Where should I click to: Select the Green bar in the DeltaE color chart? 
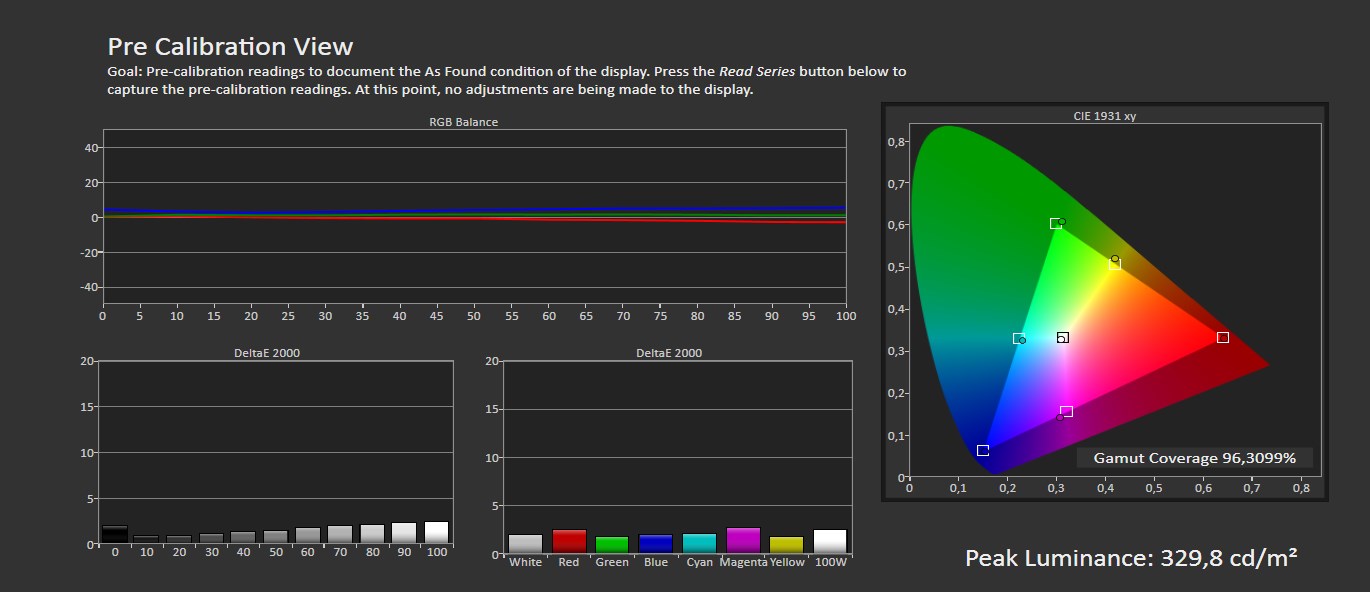[x=612, y=545]
